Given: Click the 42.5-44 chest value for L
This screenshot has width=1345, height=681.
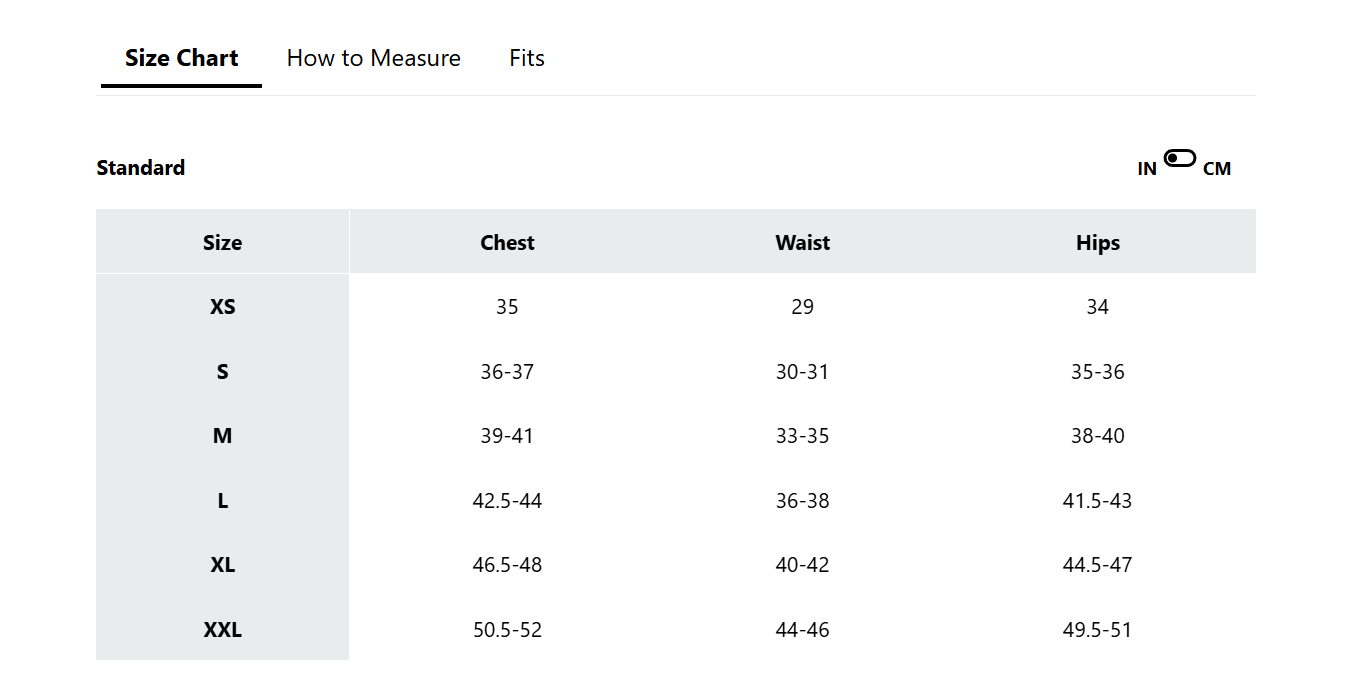Looking at the screenshot, I should pos(507,501).
